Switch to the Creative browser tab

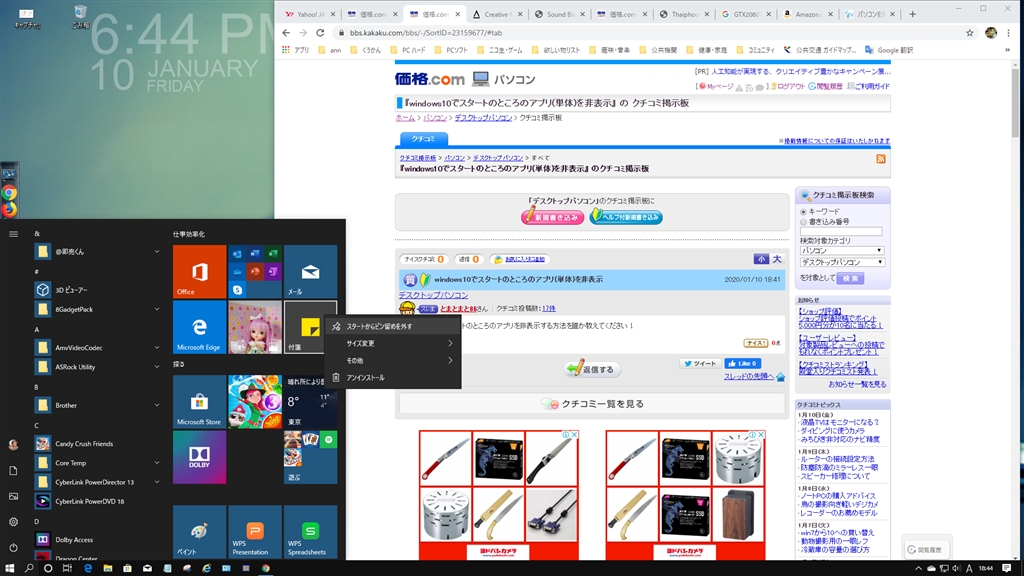496,14
